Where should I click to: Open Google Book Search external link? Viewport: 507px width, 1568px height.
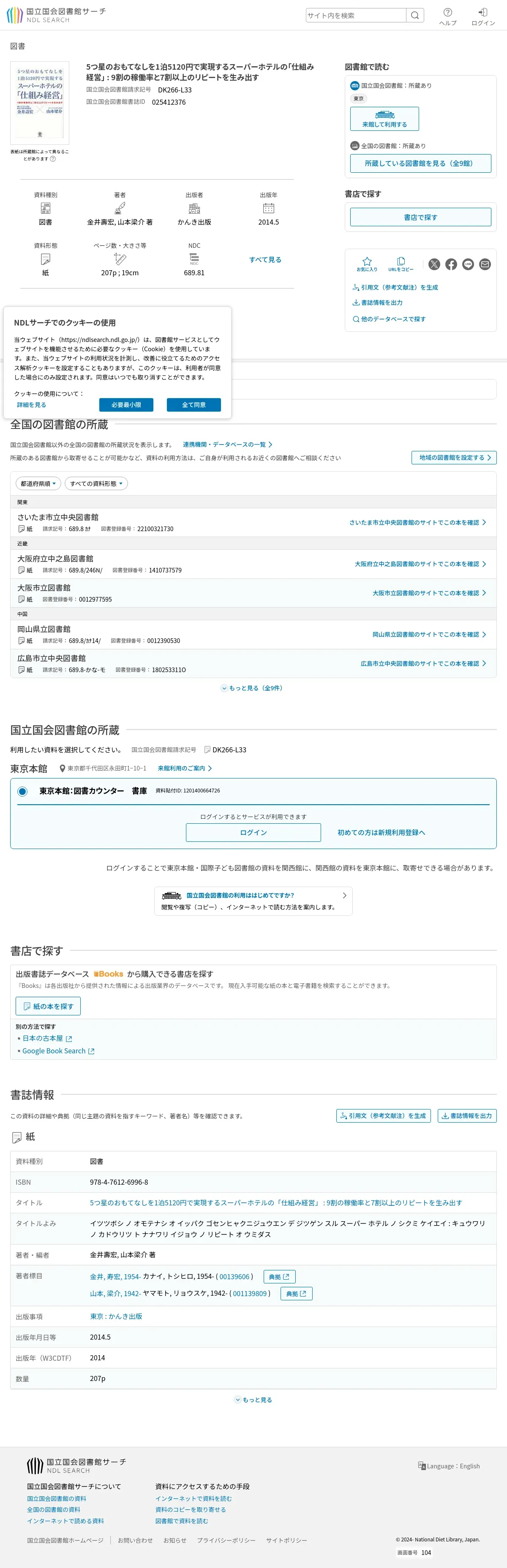pyautogui.click(x=58, y=1051)
